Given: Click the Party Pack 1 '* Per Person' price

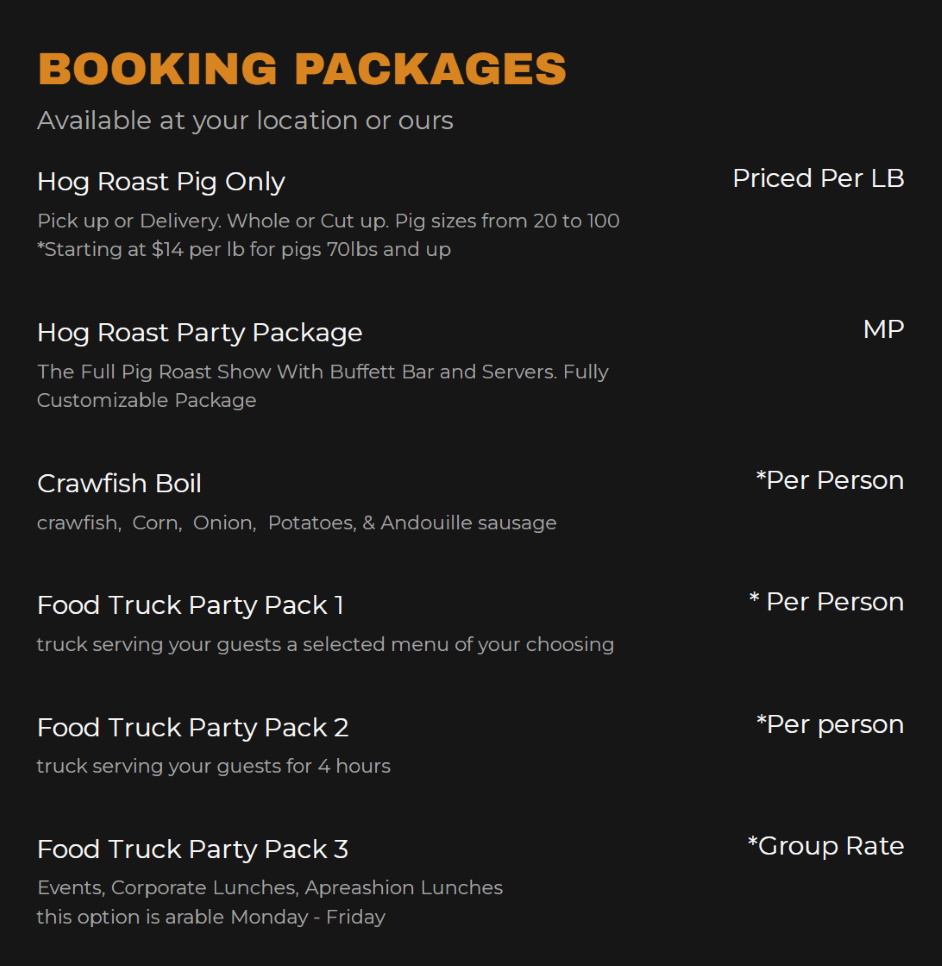Looking at the screenshot, I should pos(826,603).
